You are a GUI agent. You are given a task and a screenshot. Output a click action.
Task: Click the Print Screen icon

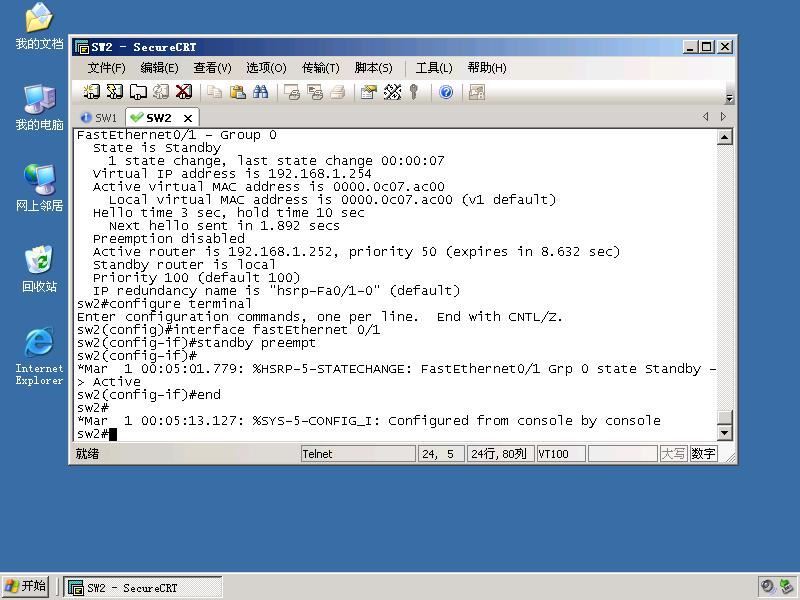(x=292, y=92)
